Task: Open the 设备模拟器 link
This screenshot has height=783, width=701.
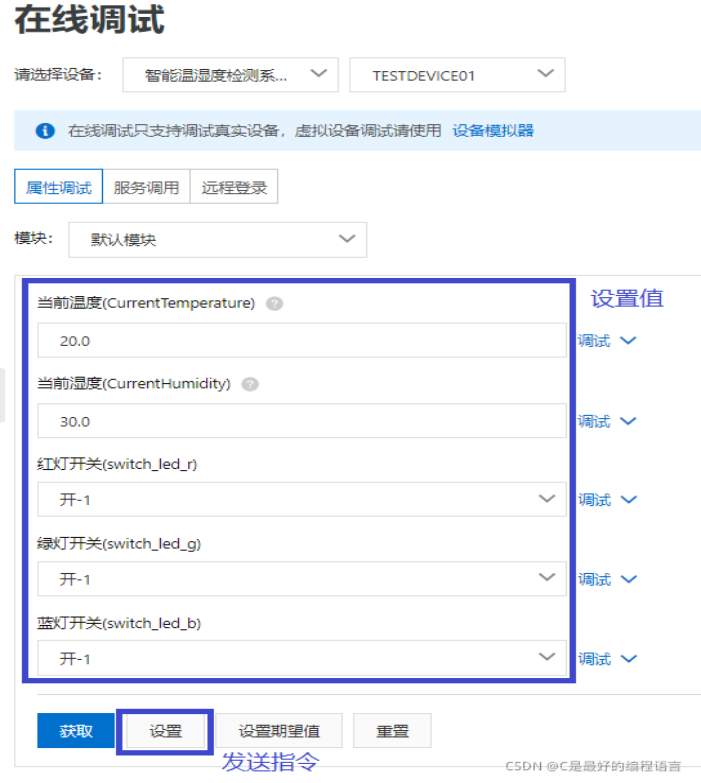Action: 493,131
